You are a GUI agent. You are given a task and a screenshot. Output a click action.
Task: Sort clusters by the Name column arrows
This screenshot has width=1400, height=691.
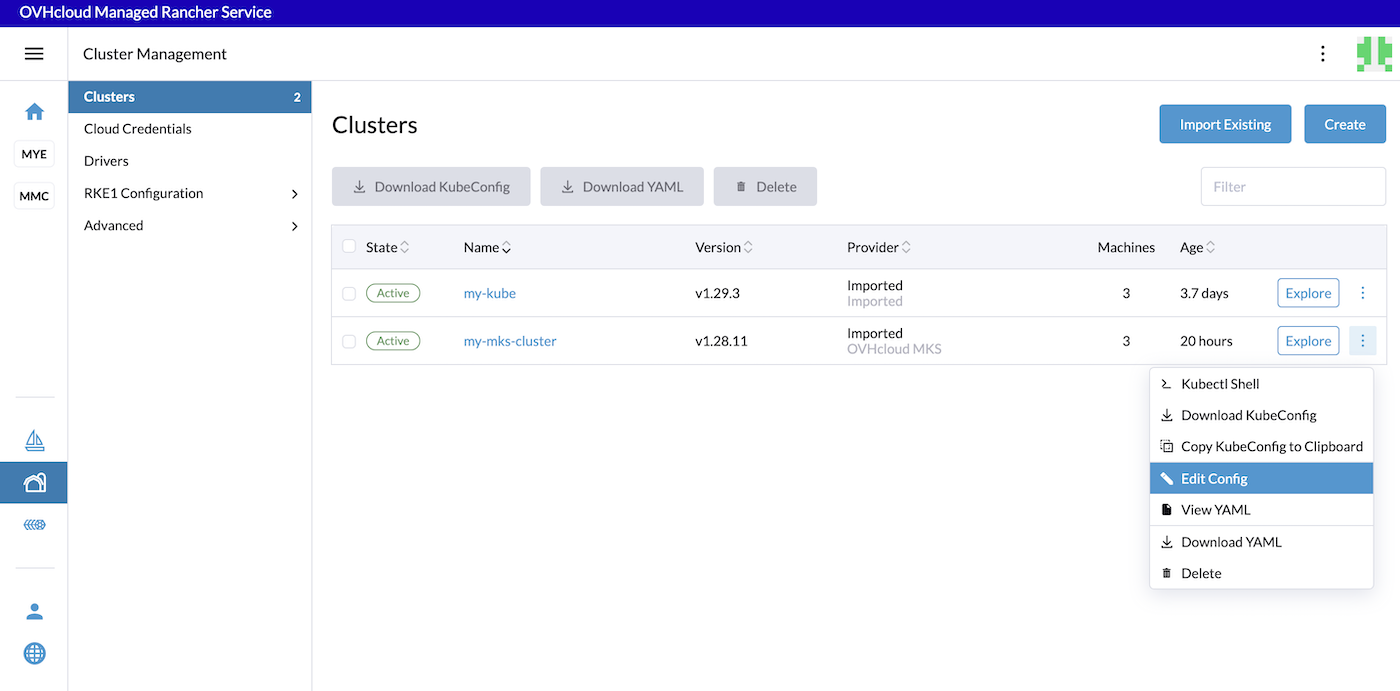click(x=508, y=247)
